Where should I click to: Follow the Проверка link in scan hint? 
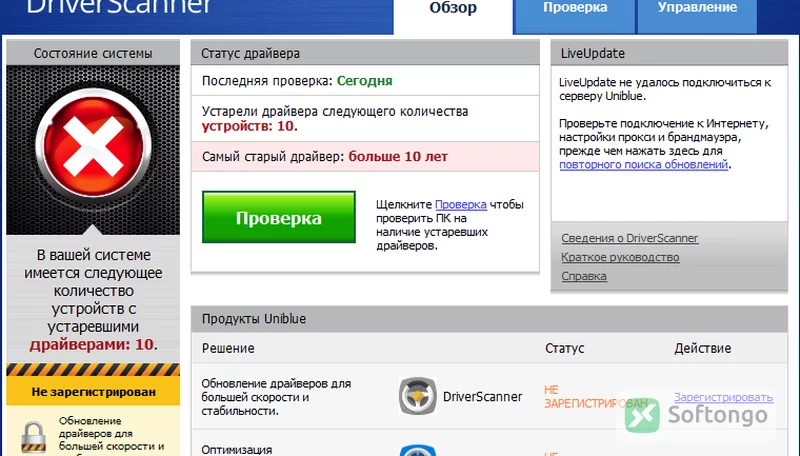[x=461, y=205]
